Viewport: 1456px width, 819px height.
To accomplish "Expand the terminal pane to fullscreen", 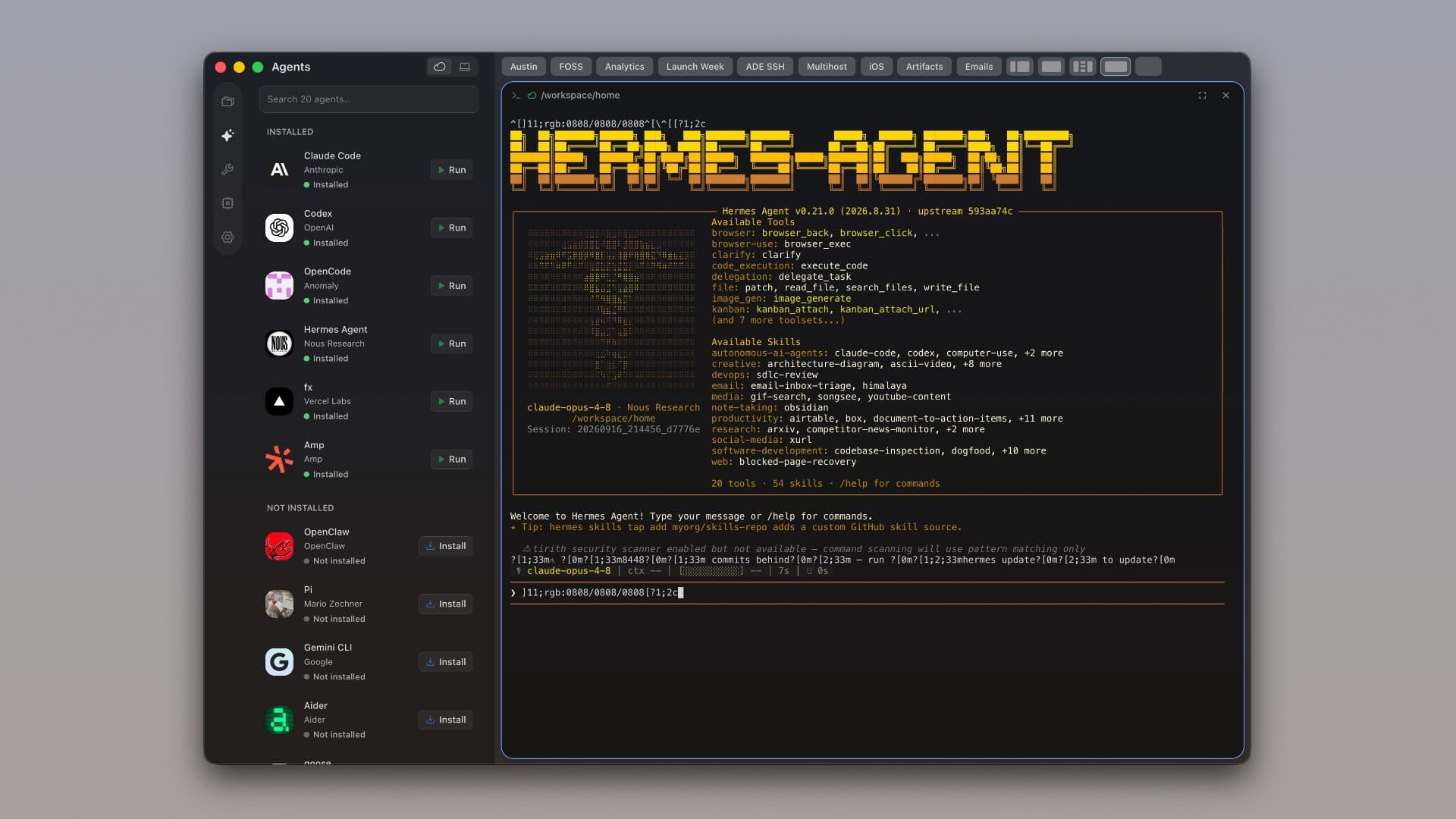I will [1202, 96].
